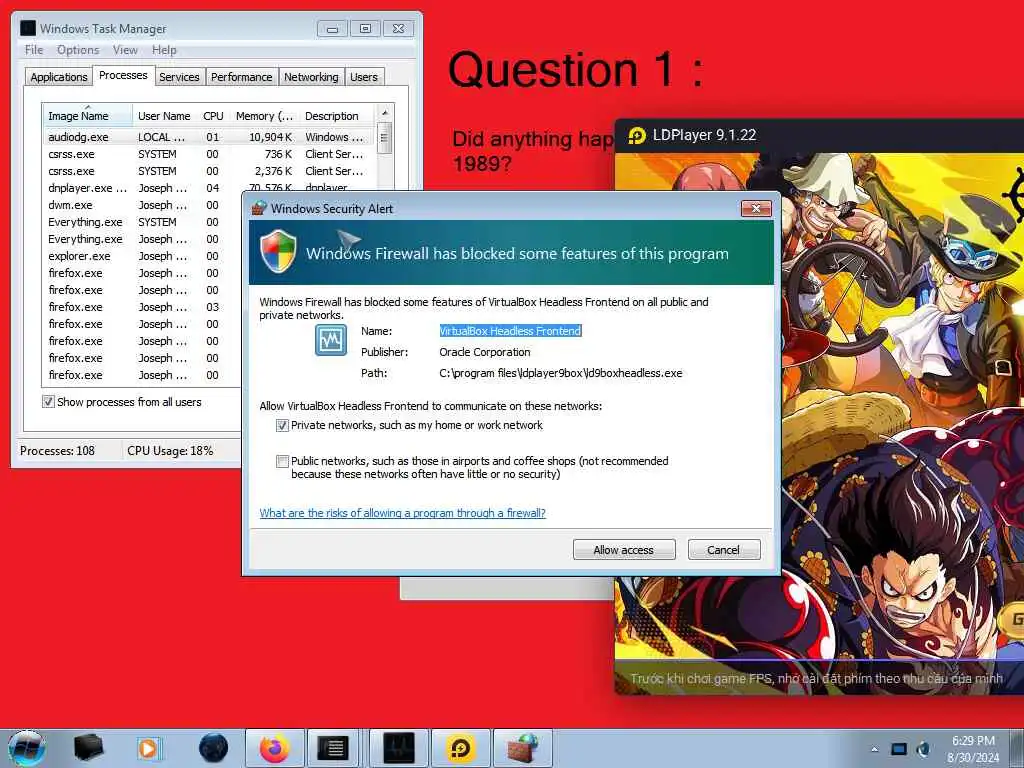The height and width of the screenshot is (768, 1024).
Task: Switch to Firefox on the taskbar
Action: (x=275, y=748)
